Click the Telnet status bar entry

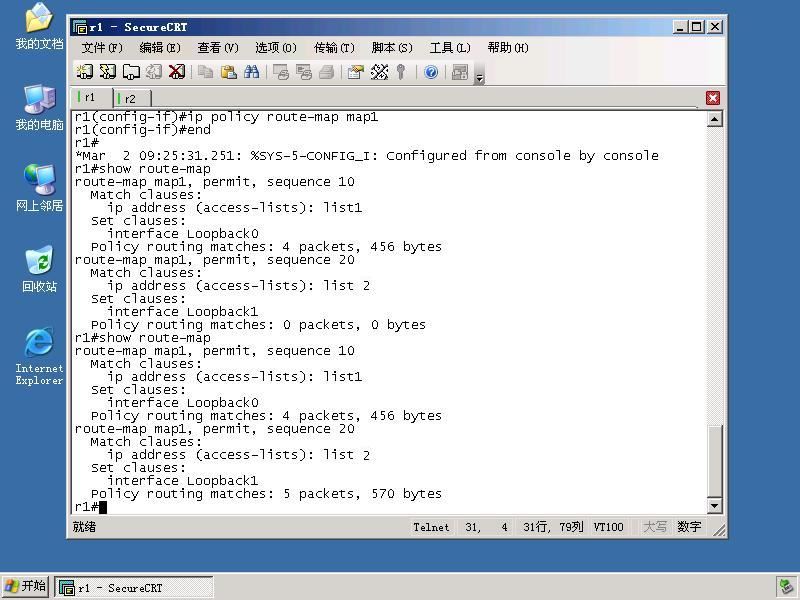click(x=431, y=527)
